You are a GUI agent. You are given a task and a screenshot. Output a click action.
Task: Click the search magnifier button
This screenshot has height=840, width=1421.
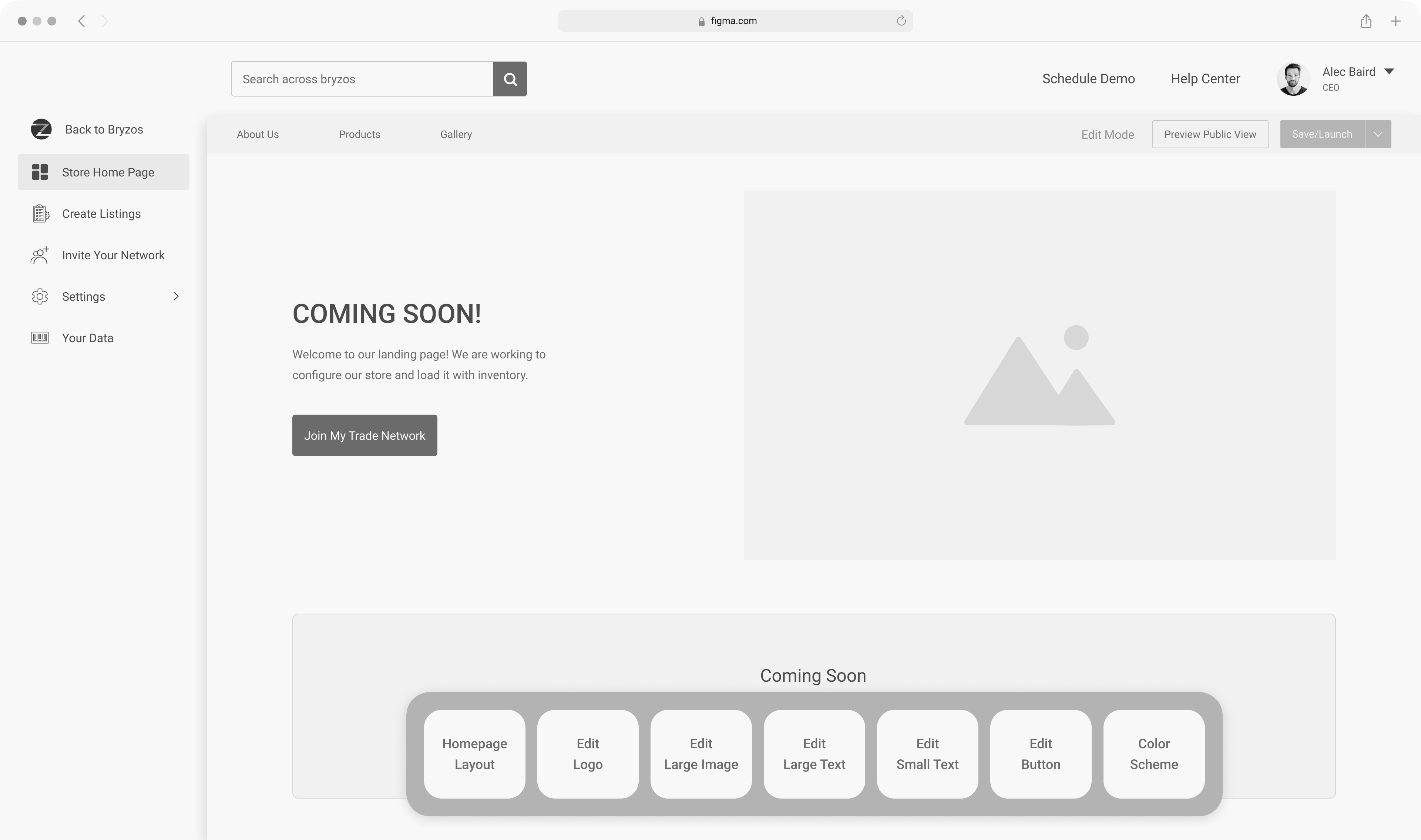[x=510, y=79]
